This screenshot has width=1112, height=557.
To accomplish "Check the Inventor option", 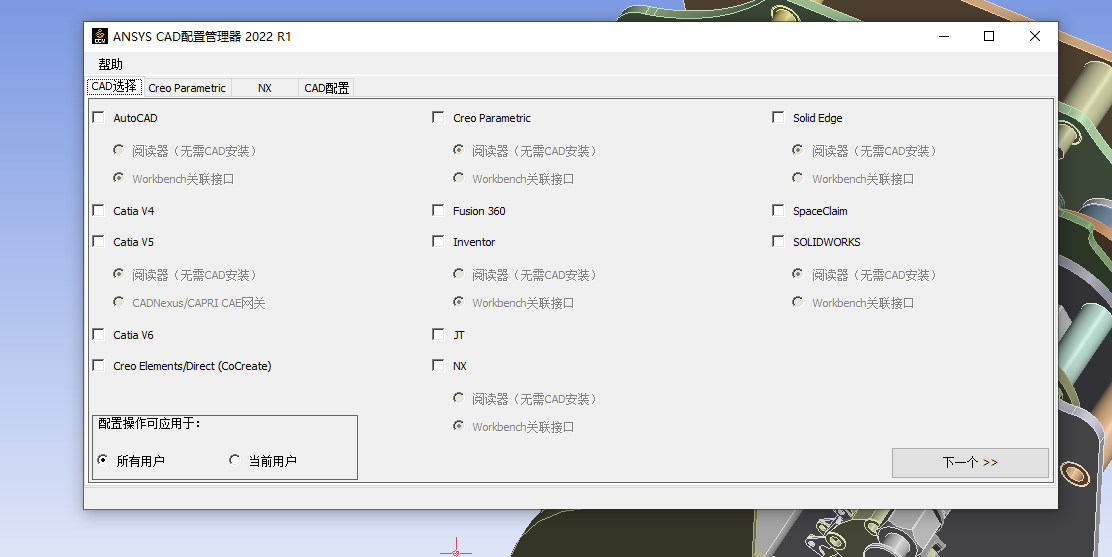I will click(x=438, y=242).
